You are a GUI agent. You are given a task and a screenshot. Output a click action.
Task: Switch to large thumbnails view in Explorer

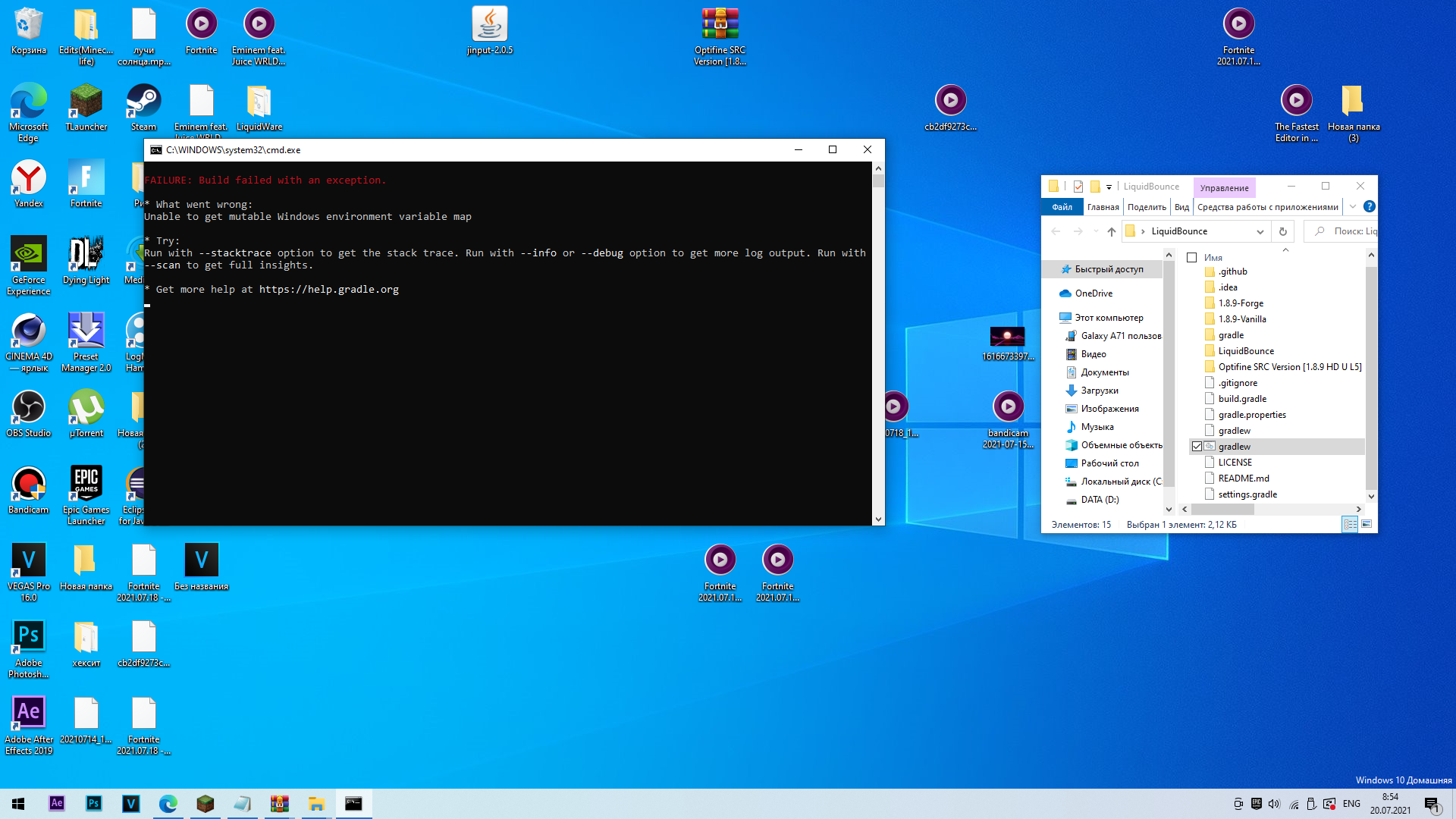[x=1367, y=524]
